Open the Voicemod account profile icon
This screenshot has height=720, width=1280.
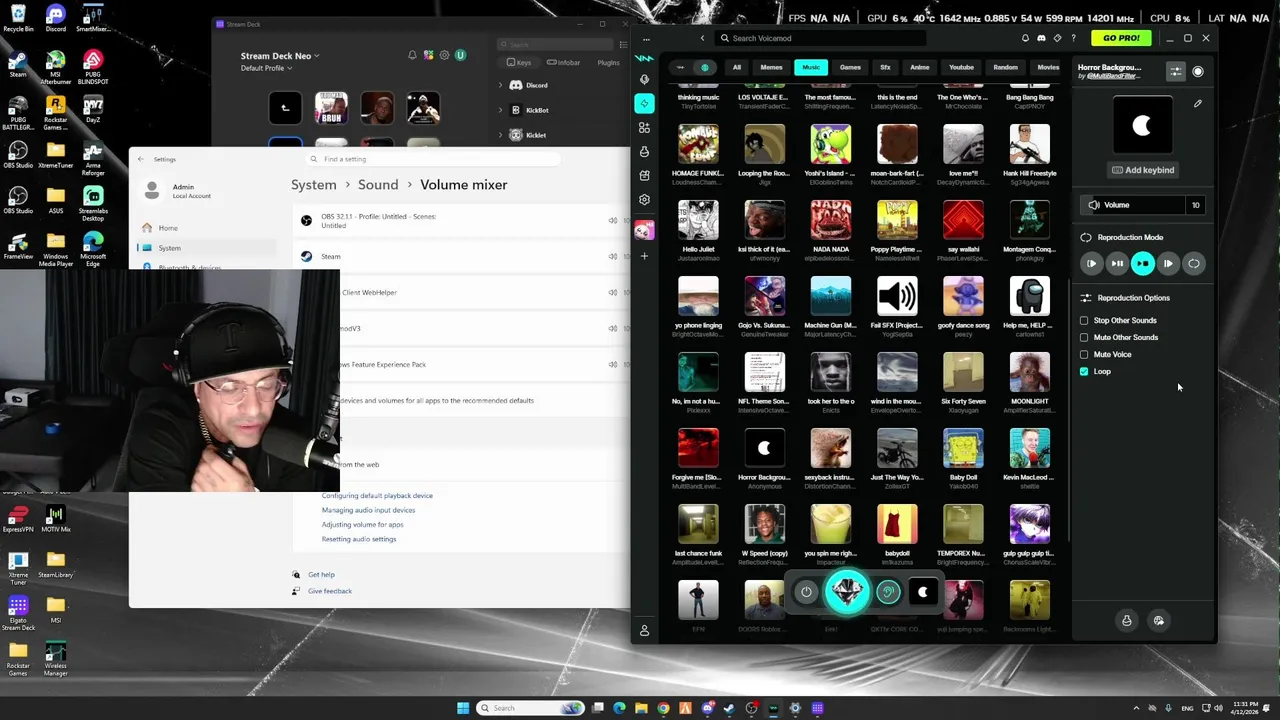[644, 631]
